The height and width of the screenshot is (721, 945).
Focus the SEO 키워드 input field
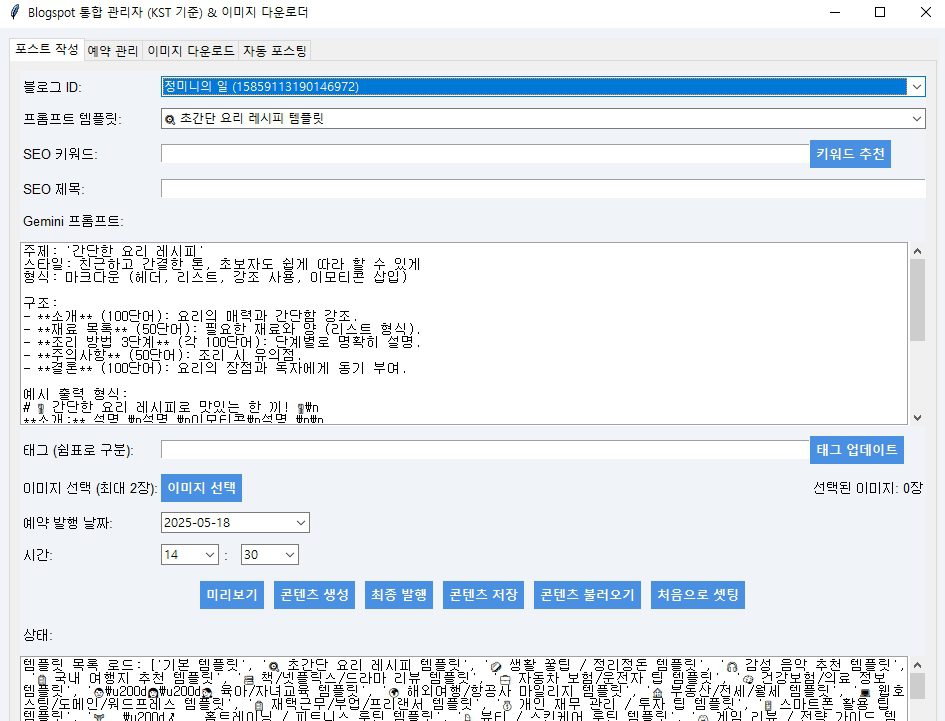pyautogui.click(x=485, y=154)
